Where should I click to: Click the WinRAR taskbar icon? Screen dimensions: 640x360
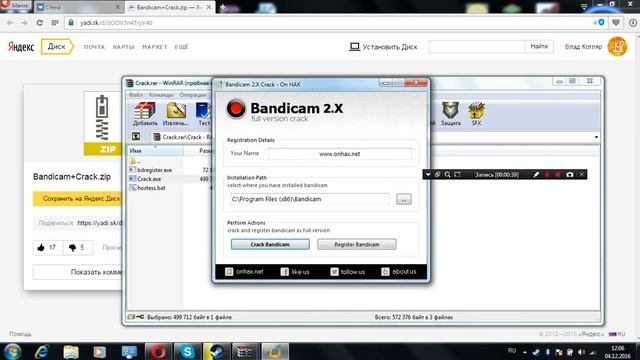pyautogui.click(x=246, y=351)
